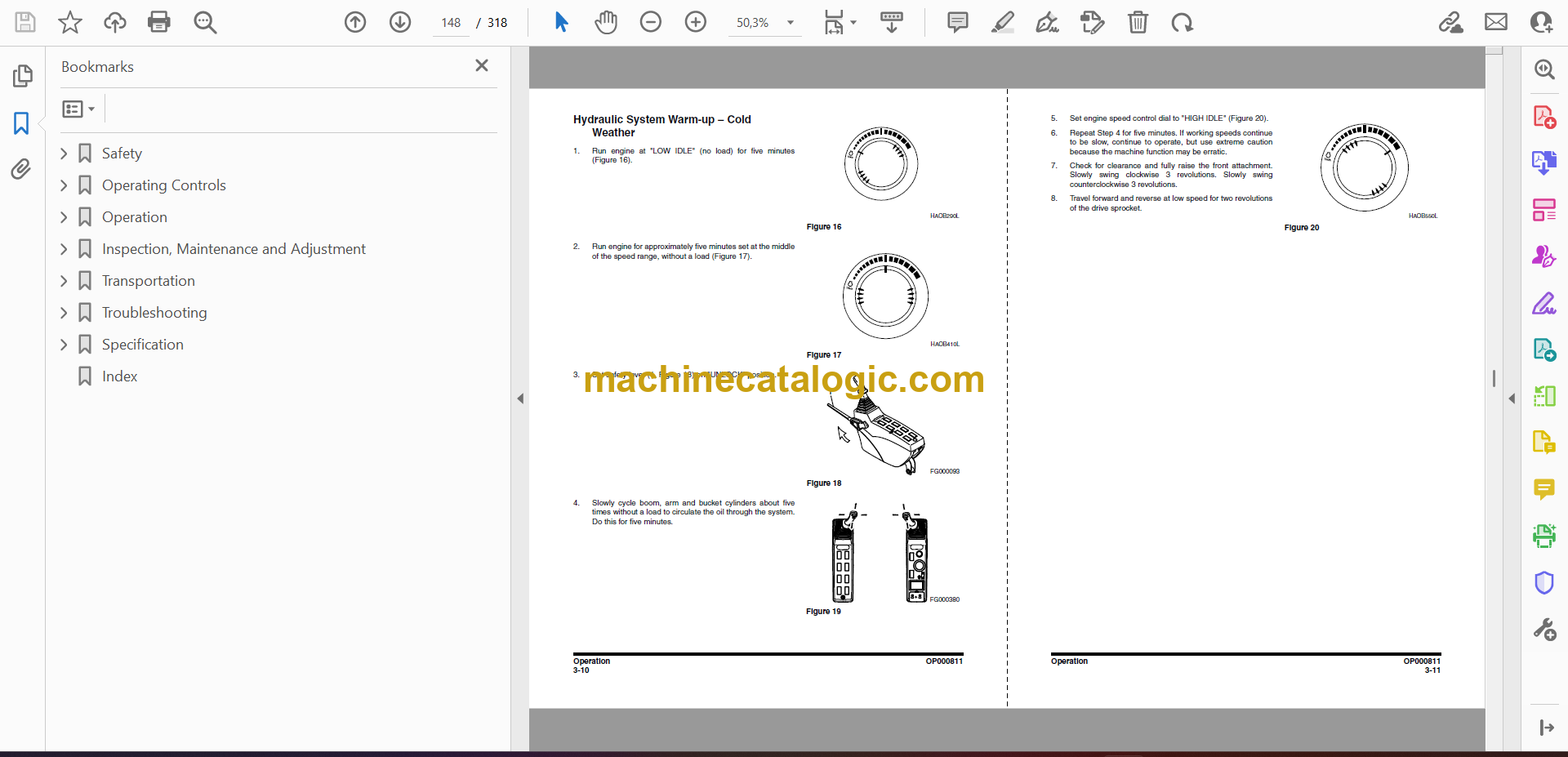
Task: Zoom in with the plus button
Action: 696,22
